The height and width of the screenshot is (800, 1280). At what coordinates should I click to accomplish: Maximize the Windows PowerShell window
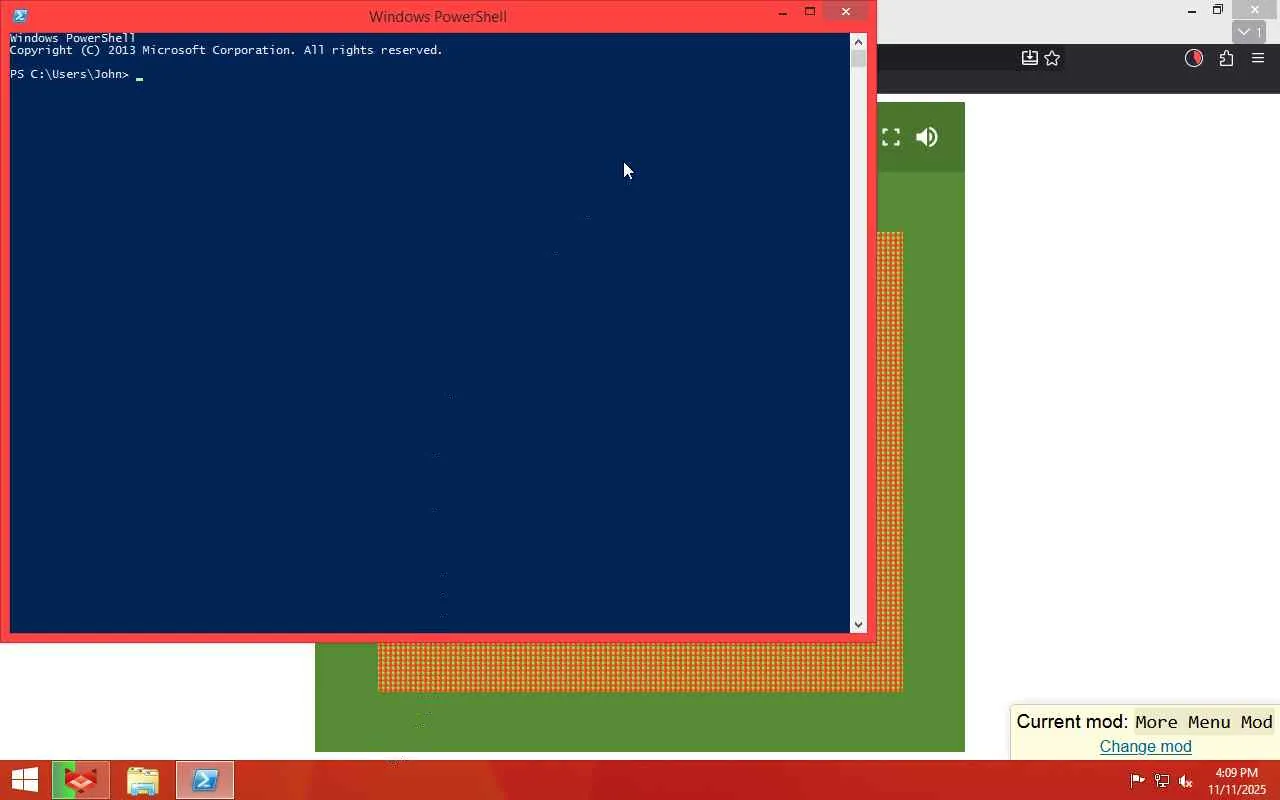click(x=810, y=12)
